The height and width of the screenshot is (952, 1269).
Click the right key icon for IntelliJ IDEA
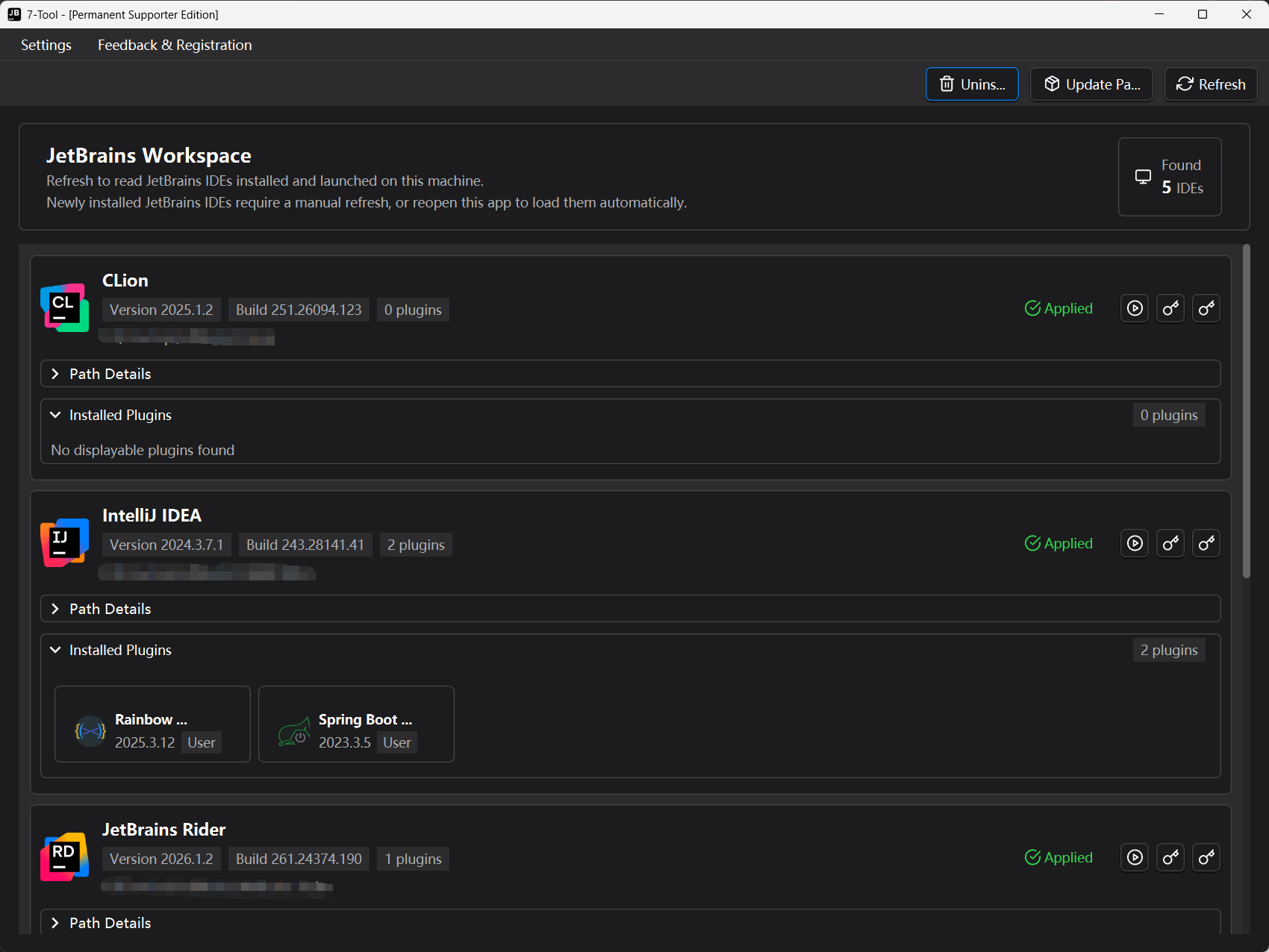pyautogui.click(x=1206, y=543)
